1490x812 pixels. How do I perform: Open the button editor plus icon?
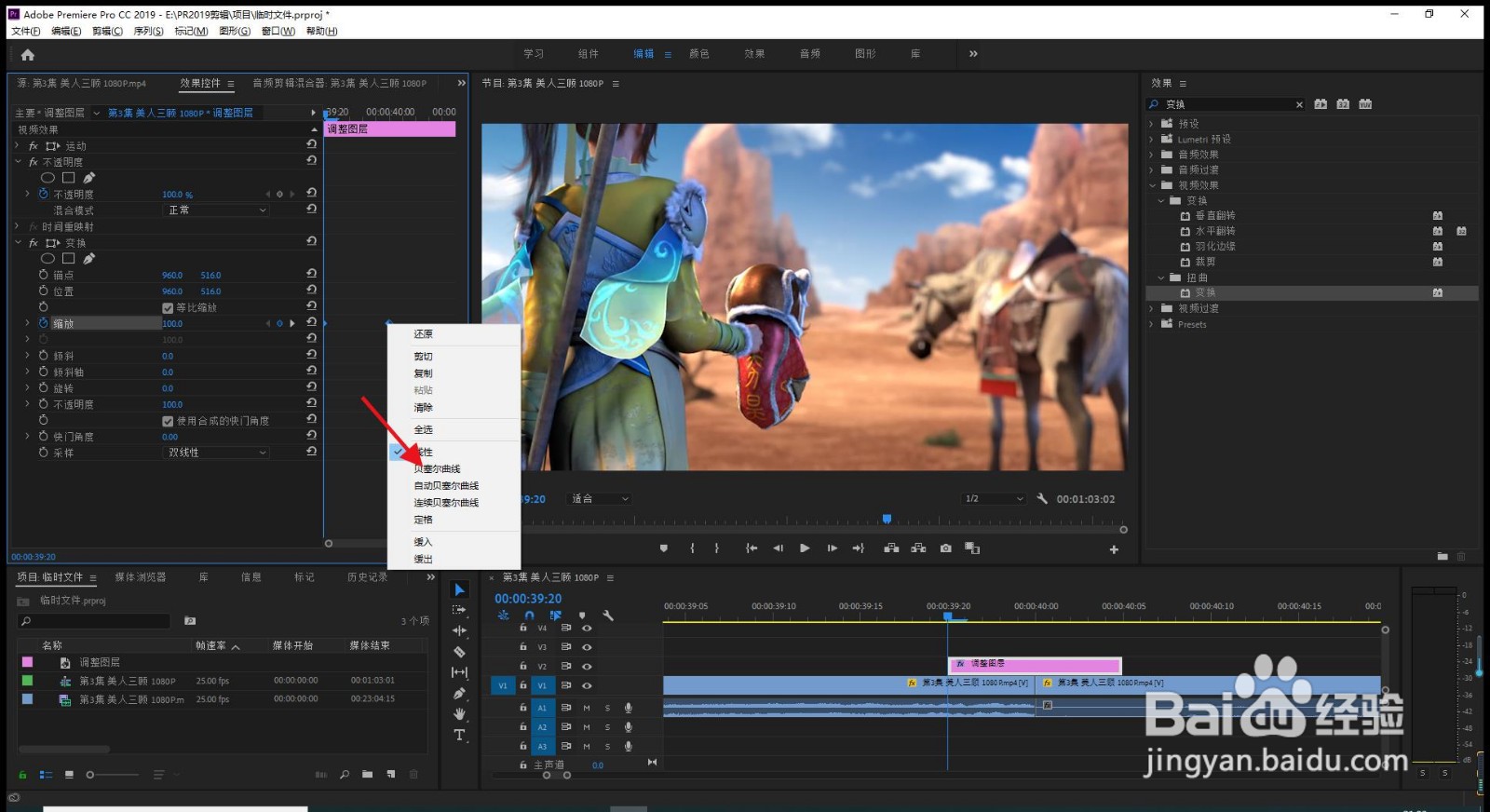coord(1114,549)
